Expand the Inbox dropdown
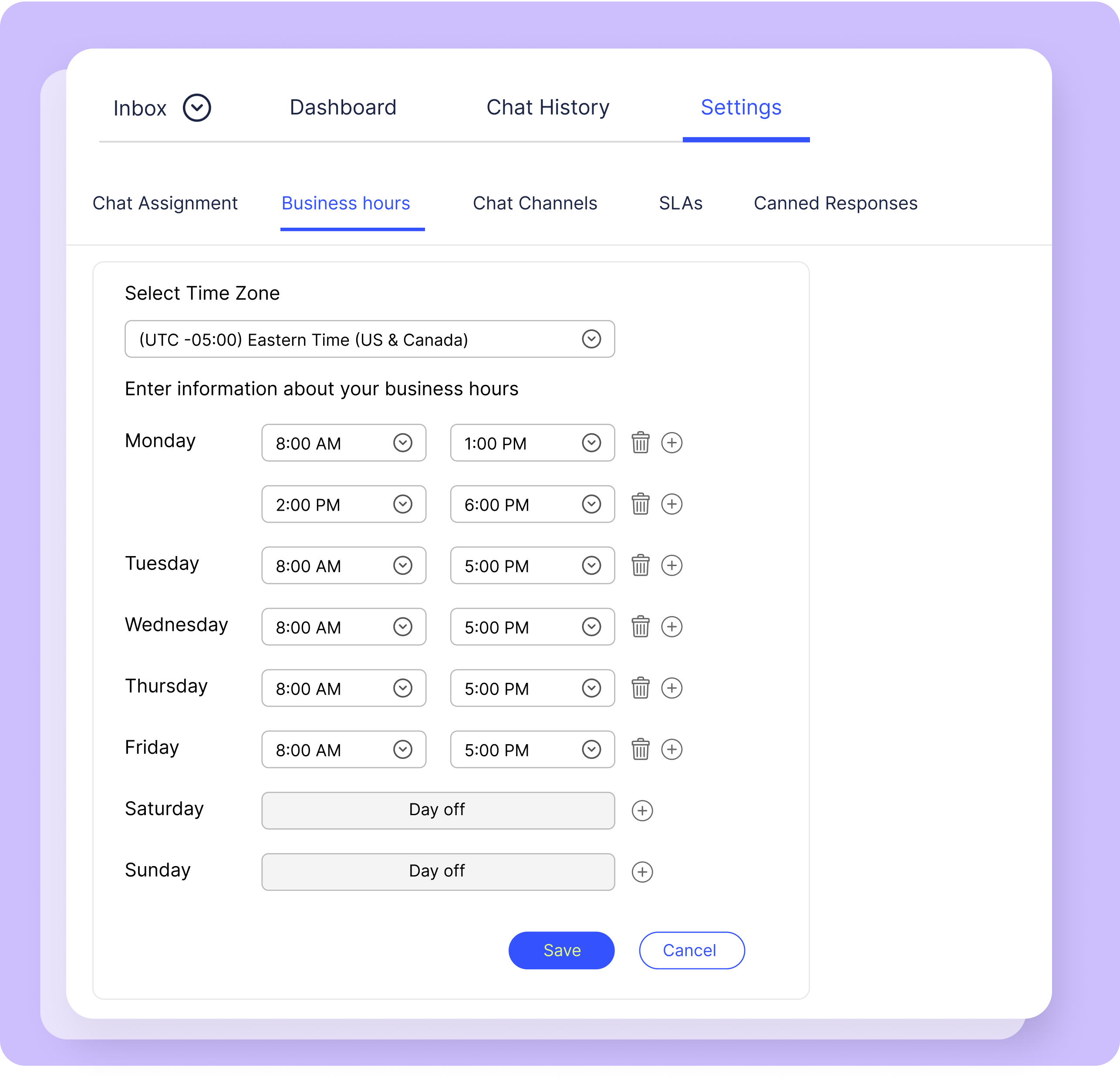This screenshot has width=1120, height=1086. (196, 108)
